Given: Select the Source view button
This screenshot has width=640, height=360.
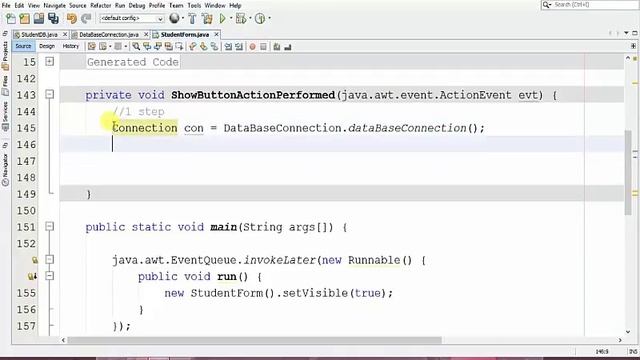Looking at the screenshot, I should click(x=23, y=46).
